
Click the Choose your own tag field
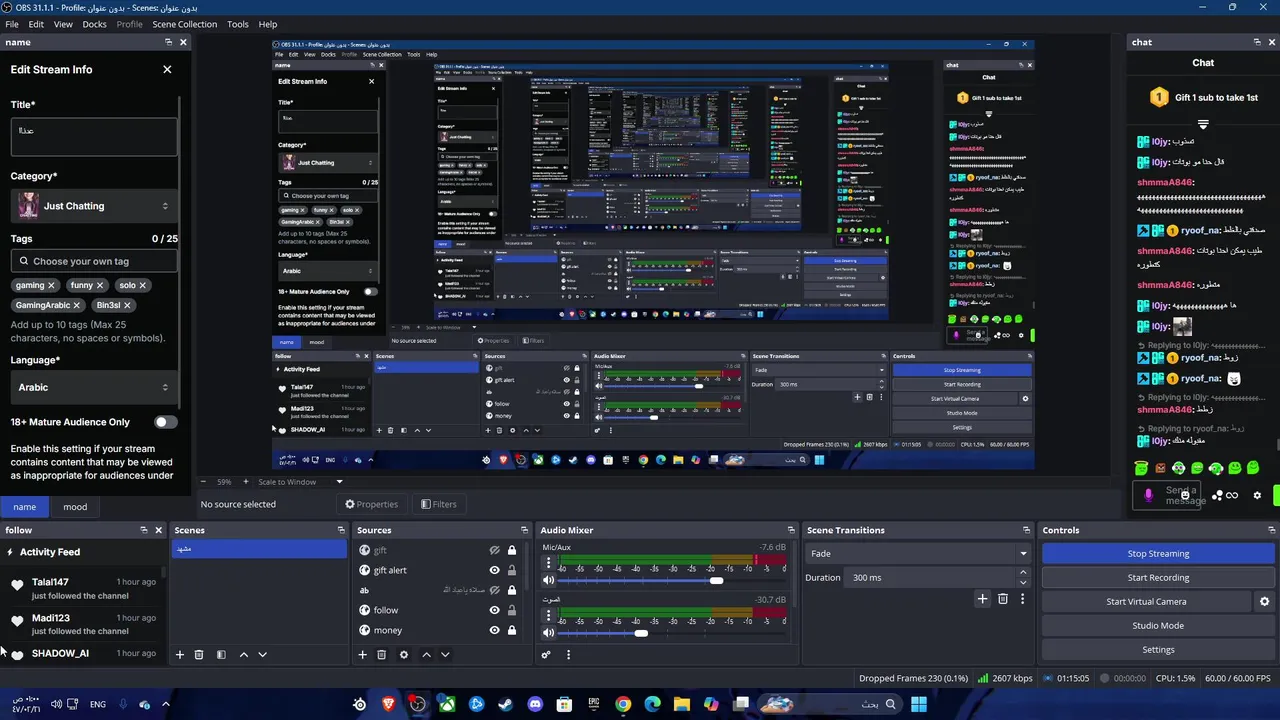pyautogui.click(x=94, y=261)
